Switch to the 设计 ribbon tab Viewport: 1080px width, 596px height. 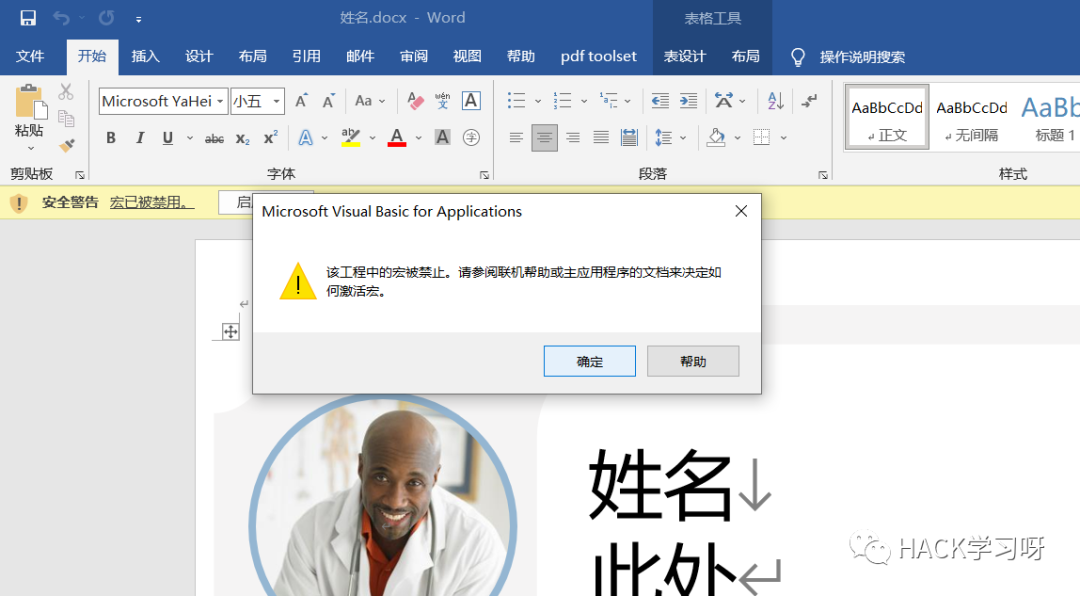(x=199, y=56)
